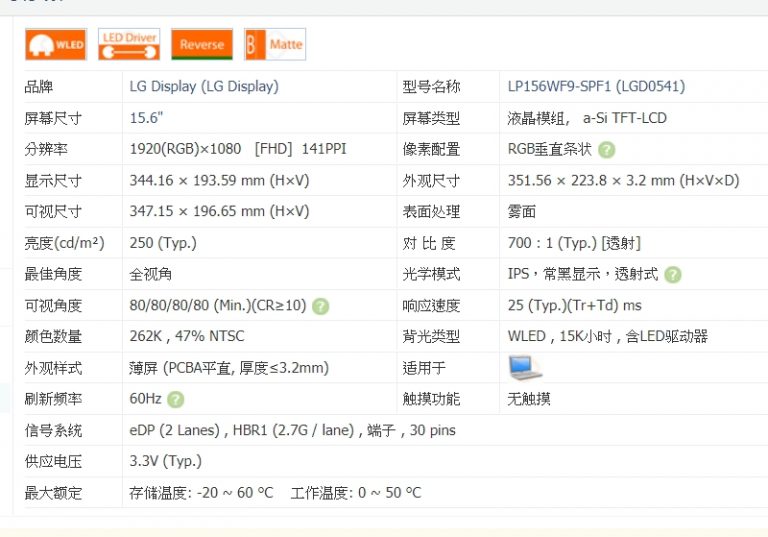Click the 型号名称 row label
This screenshot has width=768, height=537.
[x=431, y=87]
